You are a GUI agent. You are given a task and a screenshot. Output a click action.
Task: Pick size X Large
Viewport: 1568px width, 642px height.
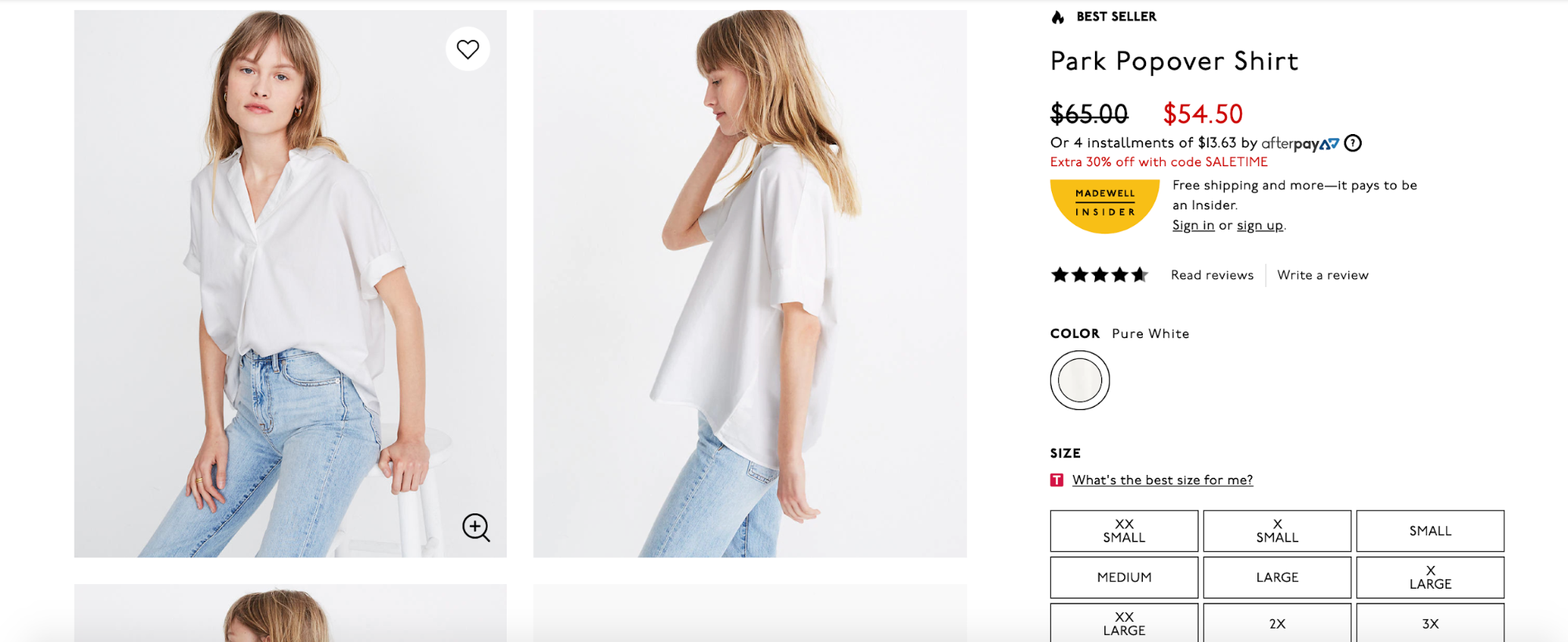[x=1430, y=577]
